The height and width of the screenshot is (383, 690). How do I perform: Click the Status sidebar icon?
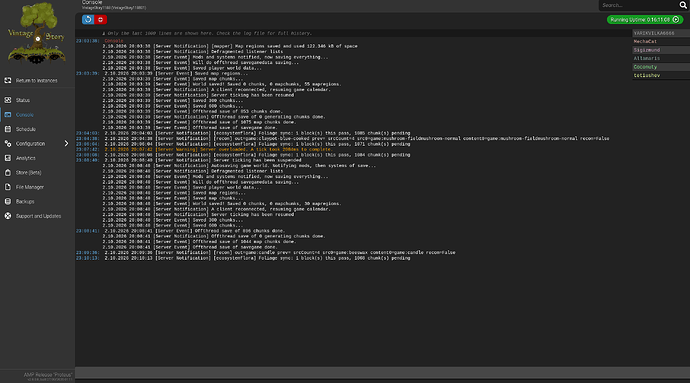tap(8, 100)
